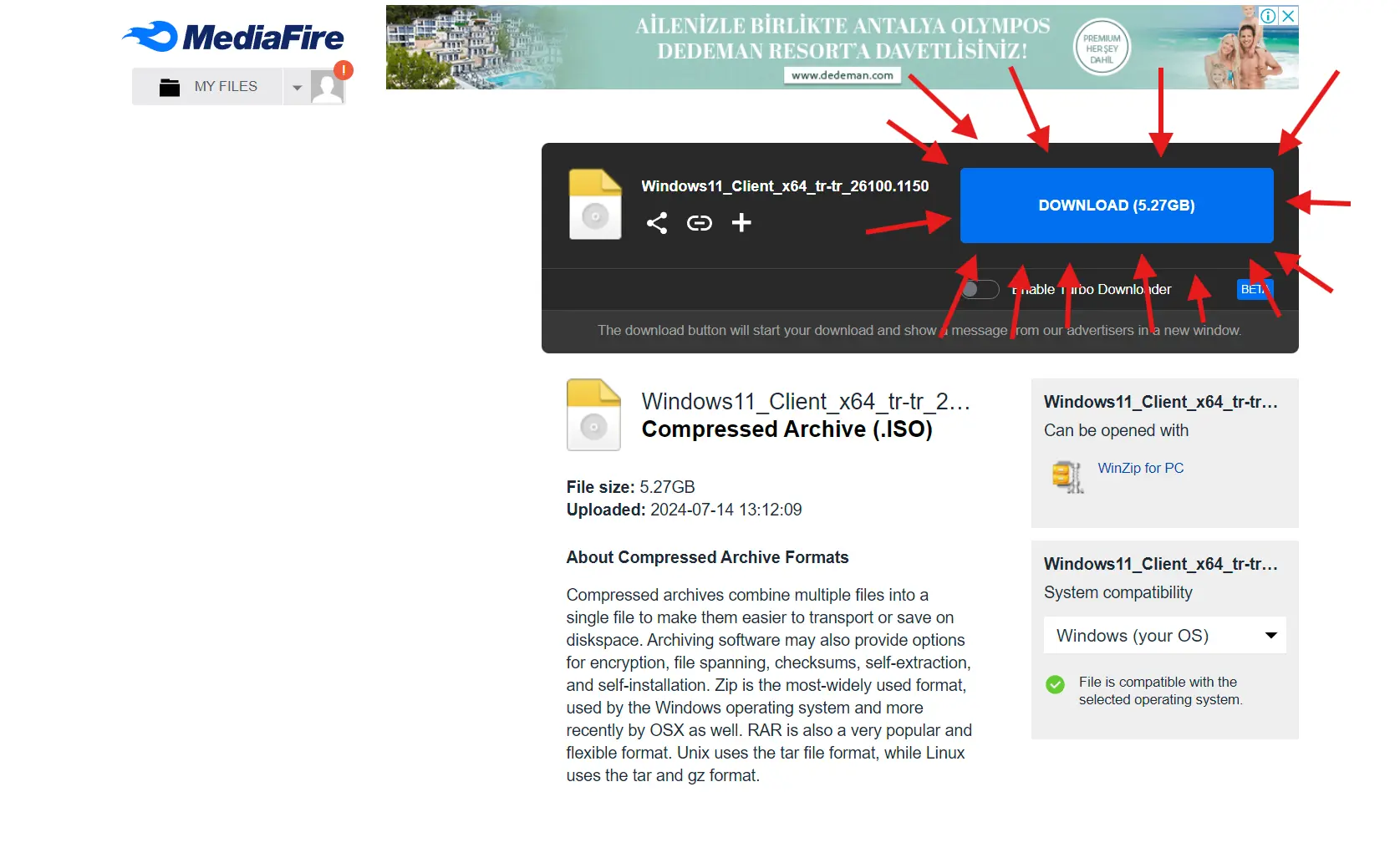This screenshot has width=1400, height=863.
Task: Click the File size 5.27GB text
Action: (x=631, y=487)
